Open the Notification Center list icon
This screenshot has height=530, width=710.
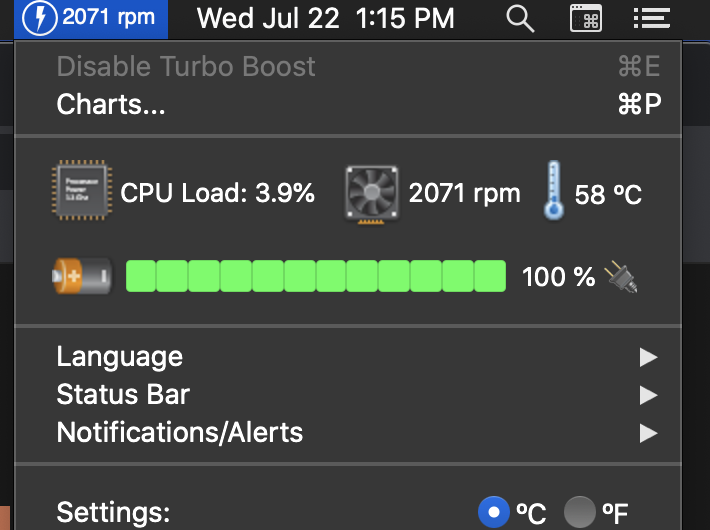coord(651,18)
